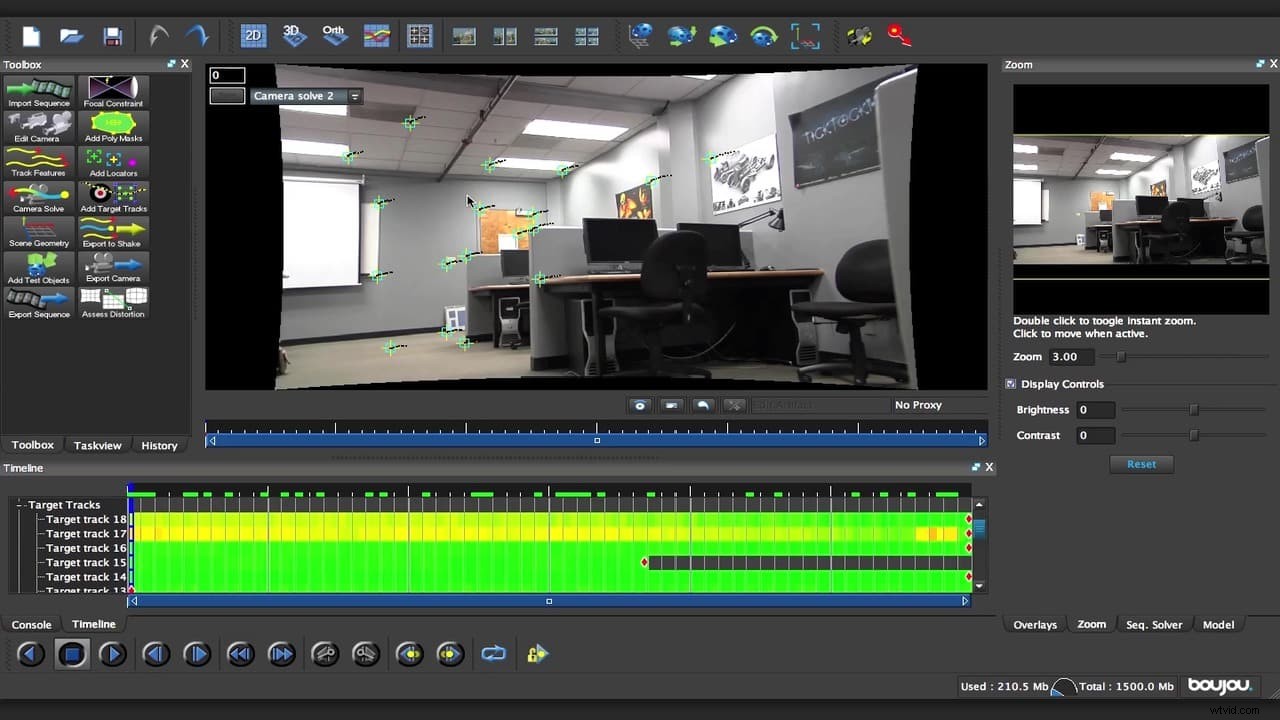The height and width of the screenshot is (720, 1280).
Task: Toggle the Display Controls checkbox
Action: tap(1010, 383)
